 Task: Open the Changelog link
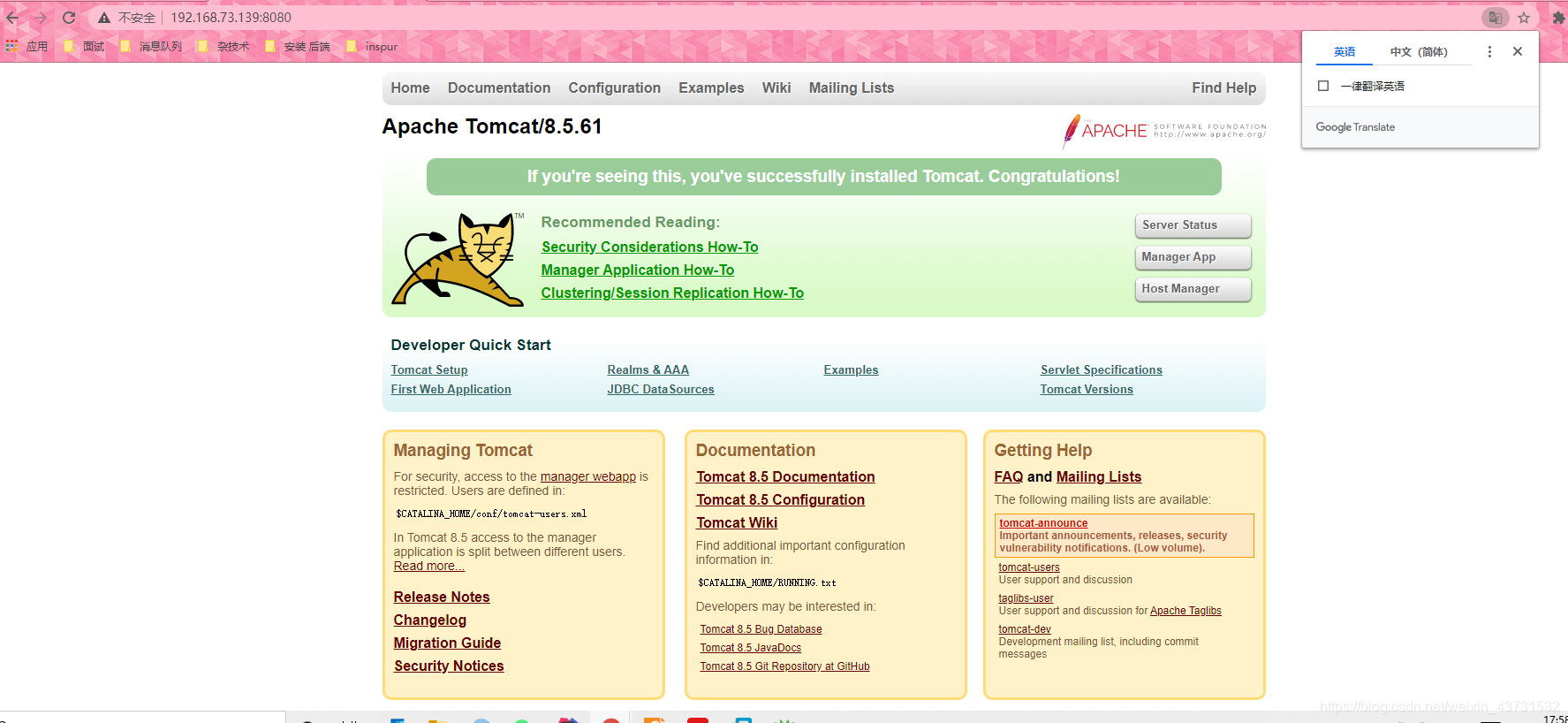[430, 620]
